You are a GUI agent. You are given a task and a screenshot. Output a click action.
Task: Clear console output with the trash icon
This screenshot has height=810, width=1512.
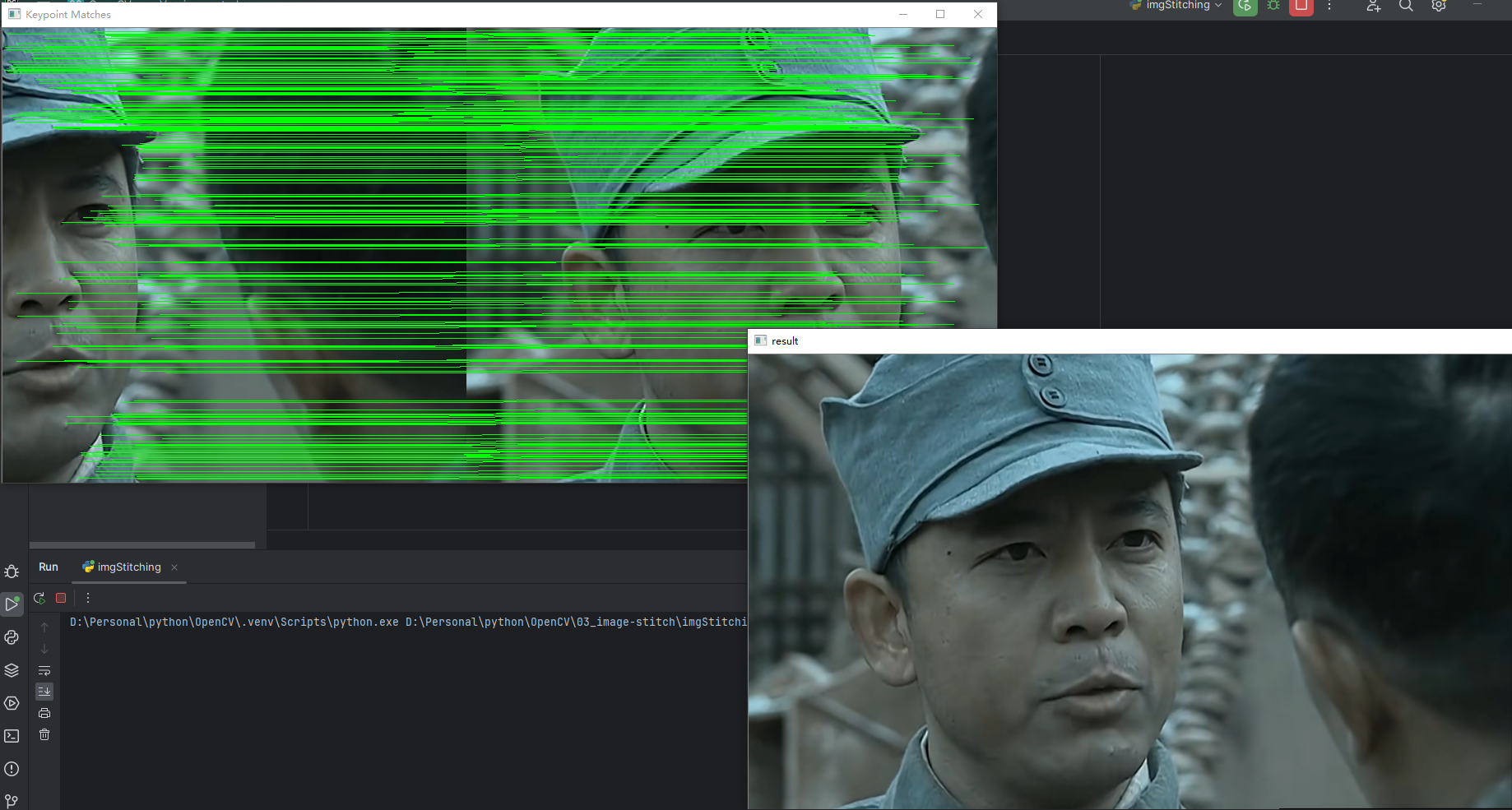pos(44,734)
